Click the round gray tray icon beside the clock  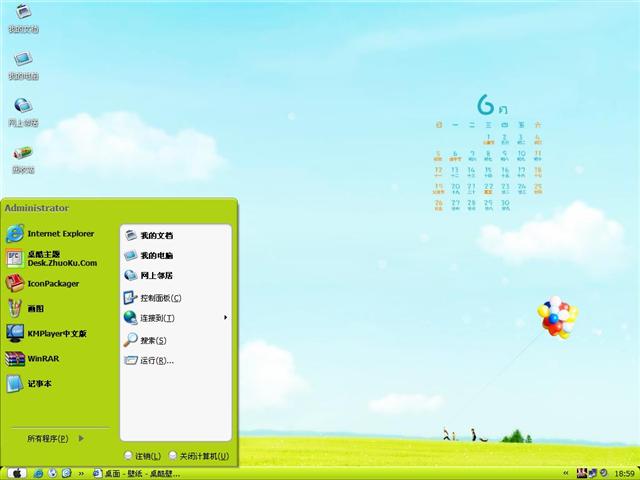point(603,473)
